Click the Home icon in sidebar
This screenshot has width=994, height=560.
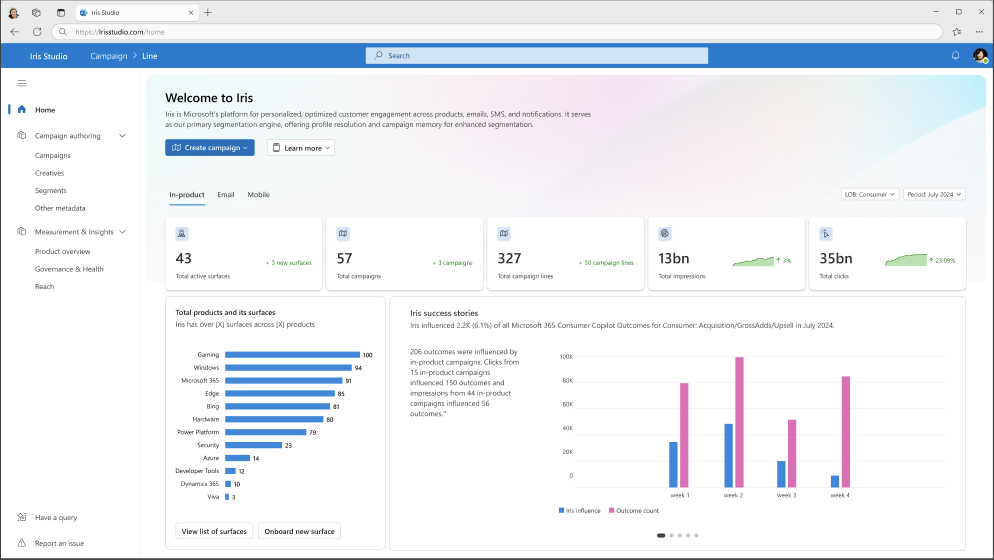(x=22, y=109)
